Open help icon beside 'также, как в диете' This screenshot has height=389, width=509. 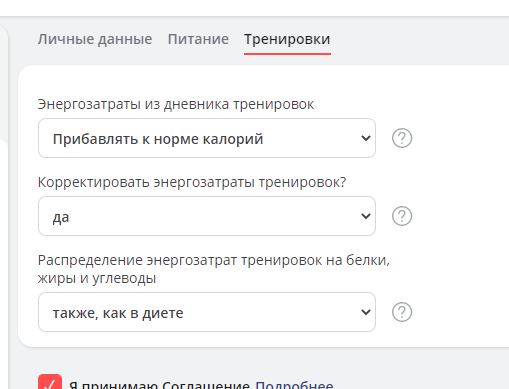click(402, 312)
